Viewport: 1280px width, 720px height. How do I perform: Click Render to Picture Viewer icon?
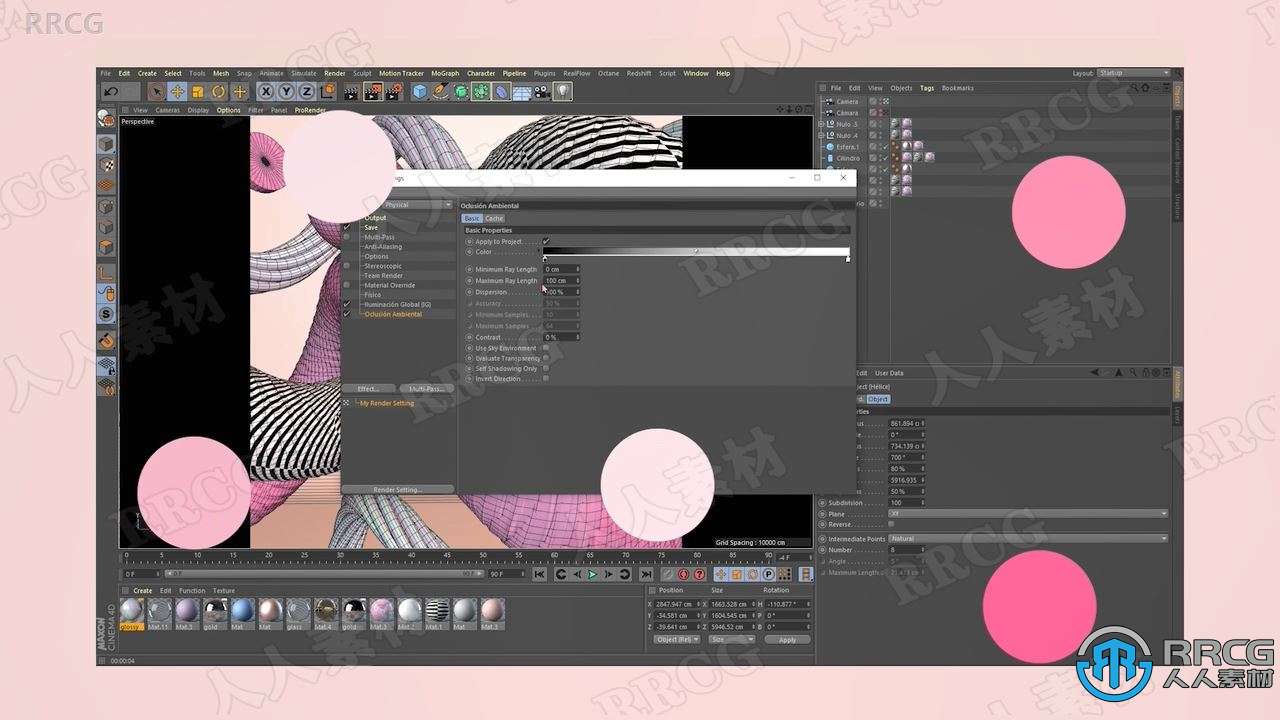coord(373,92)
